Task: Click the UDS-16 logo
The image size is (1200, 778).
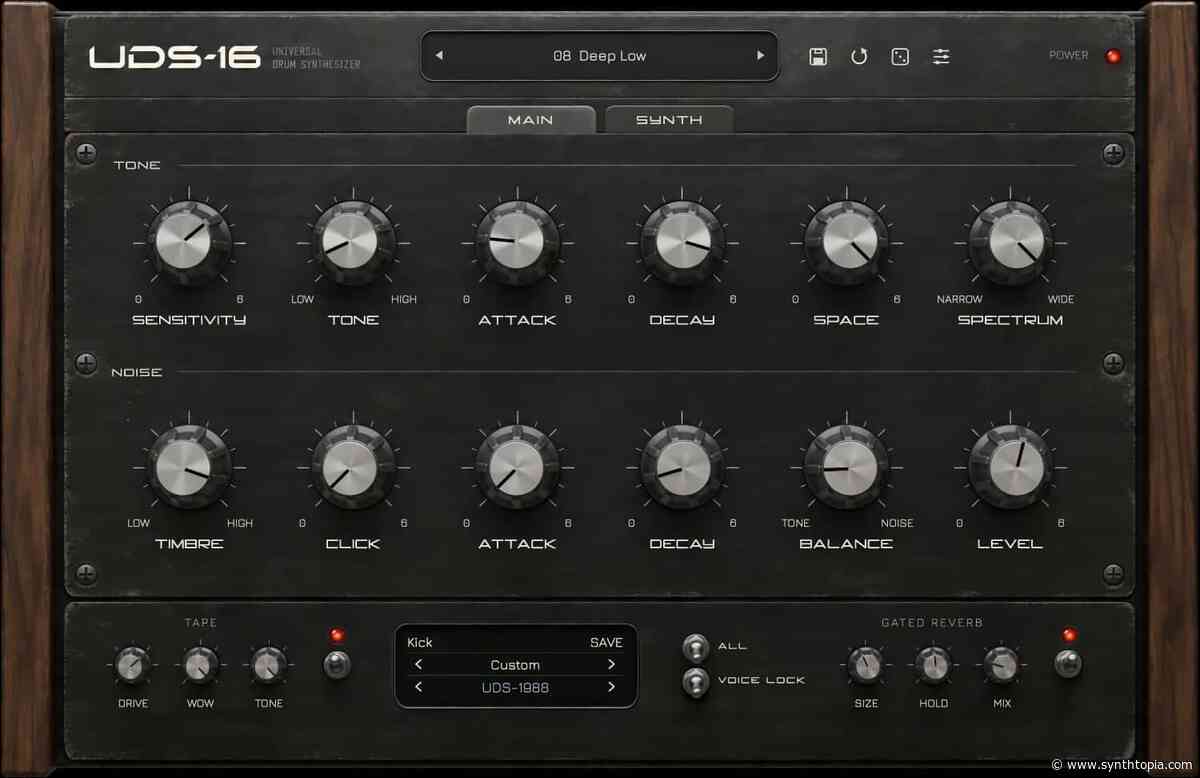Action: coord(175,56)
